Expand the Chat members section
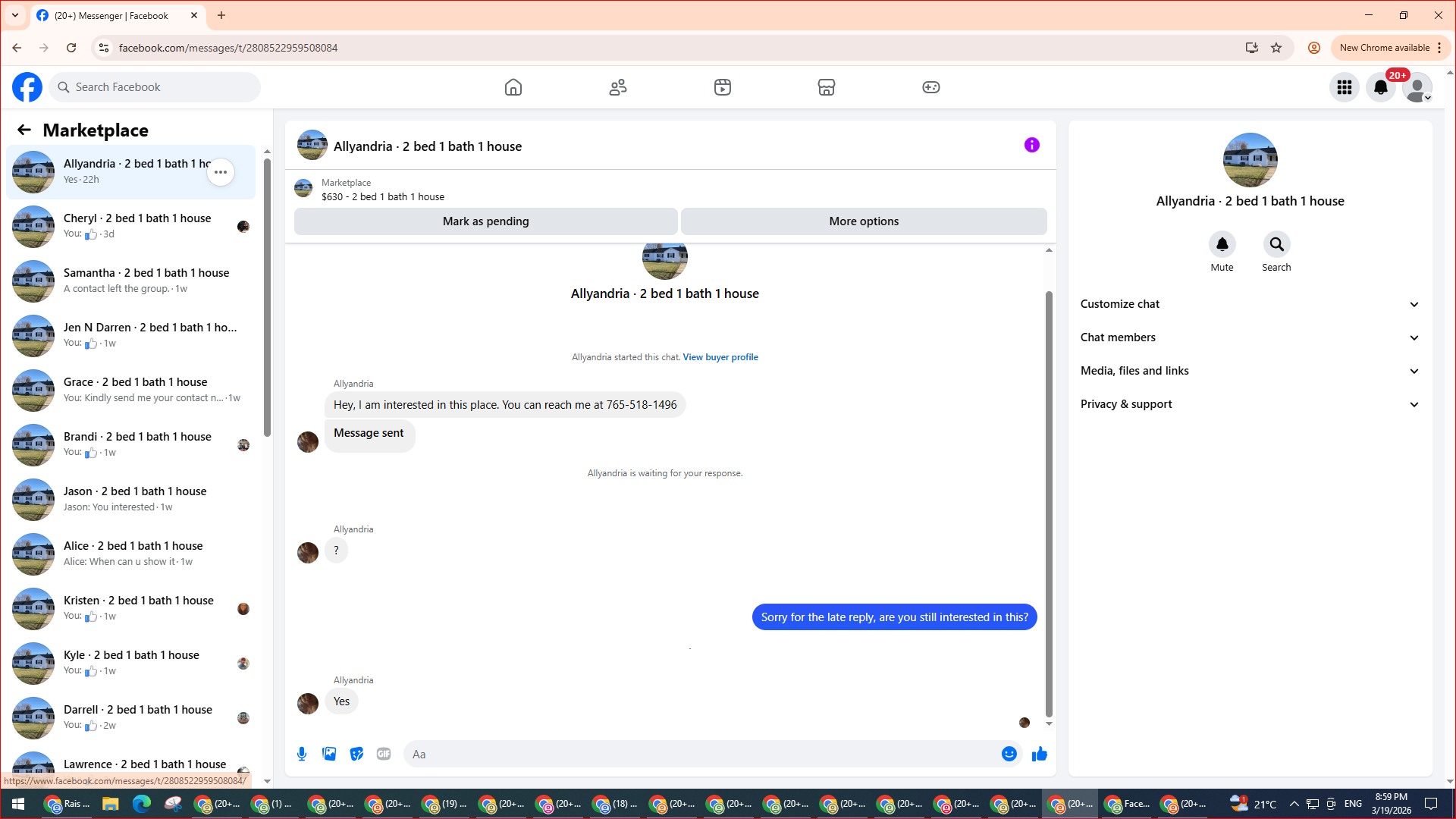Screen dimensions: 1456x819 [1249, 337]
